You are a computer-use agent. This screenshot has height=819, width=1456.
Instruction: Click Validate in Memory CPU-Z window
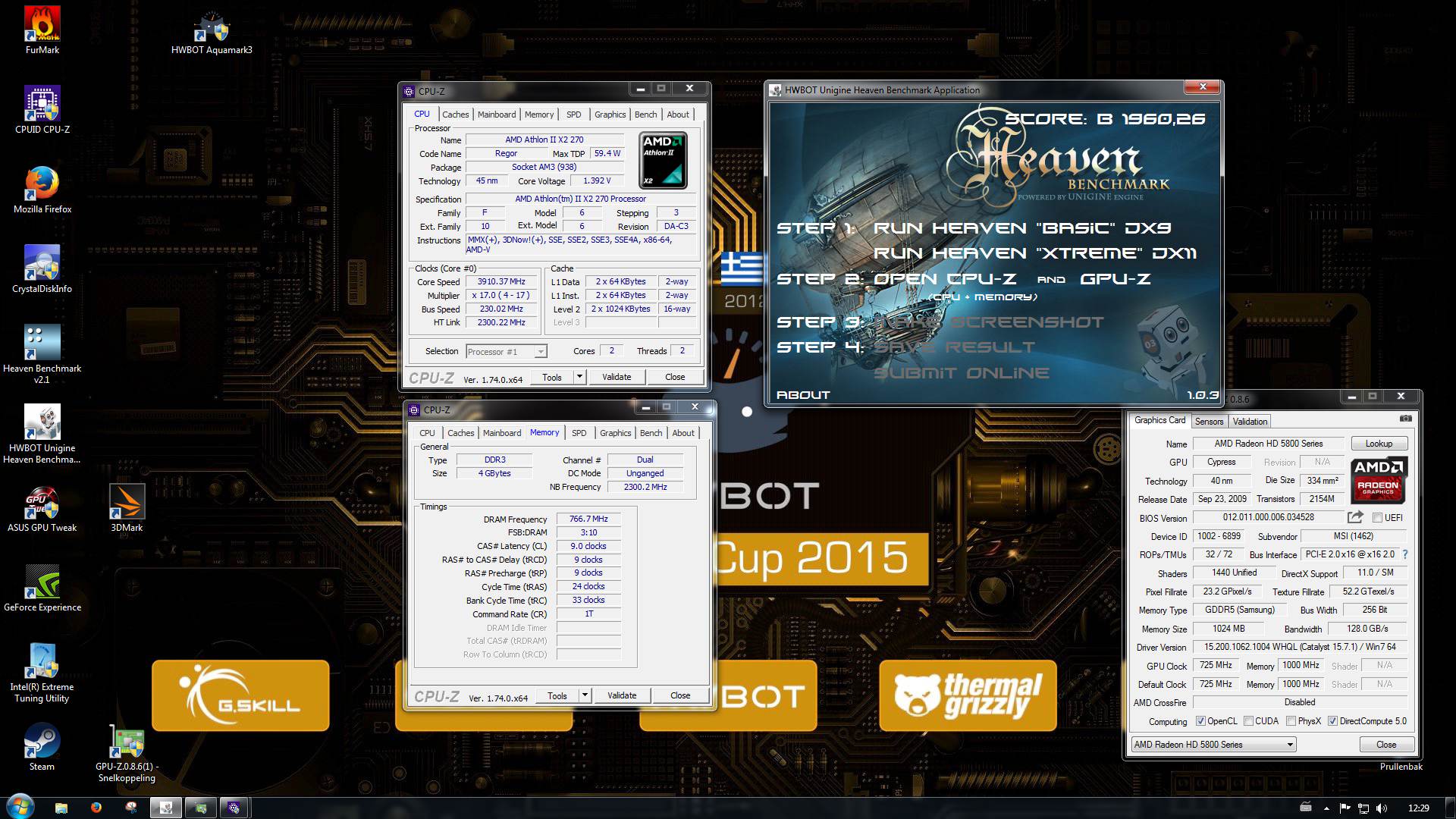coord(622,695)
